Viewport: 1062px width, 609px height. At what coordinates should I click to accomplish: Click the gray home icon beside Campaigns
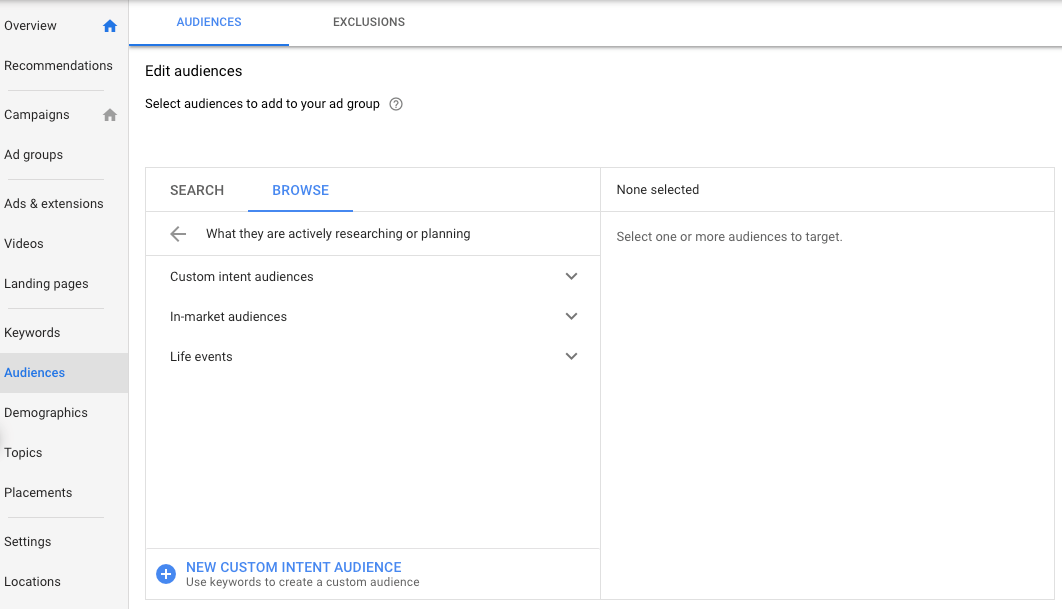(110, 115)
